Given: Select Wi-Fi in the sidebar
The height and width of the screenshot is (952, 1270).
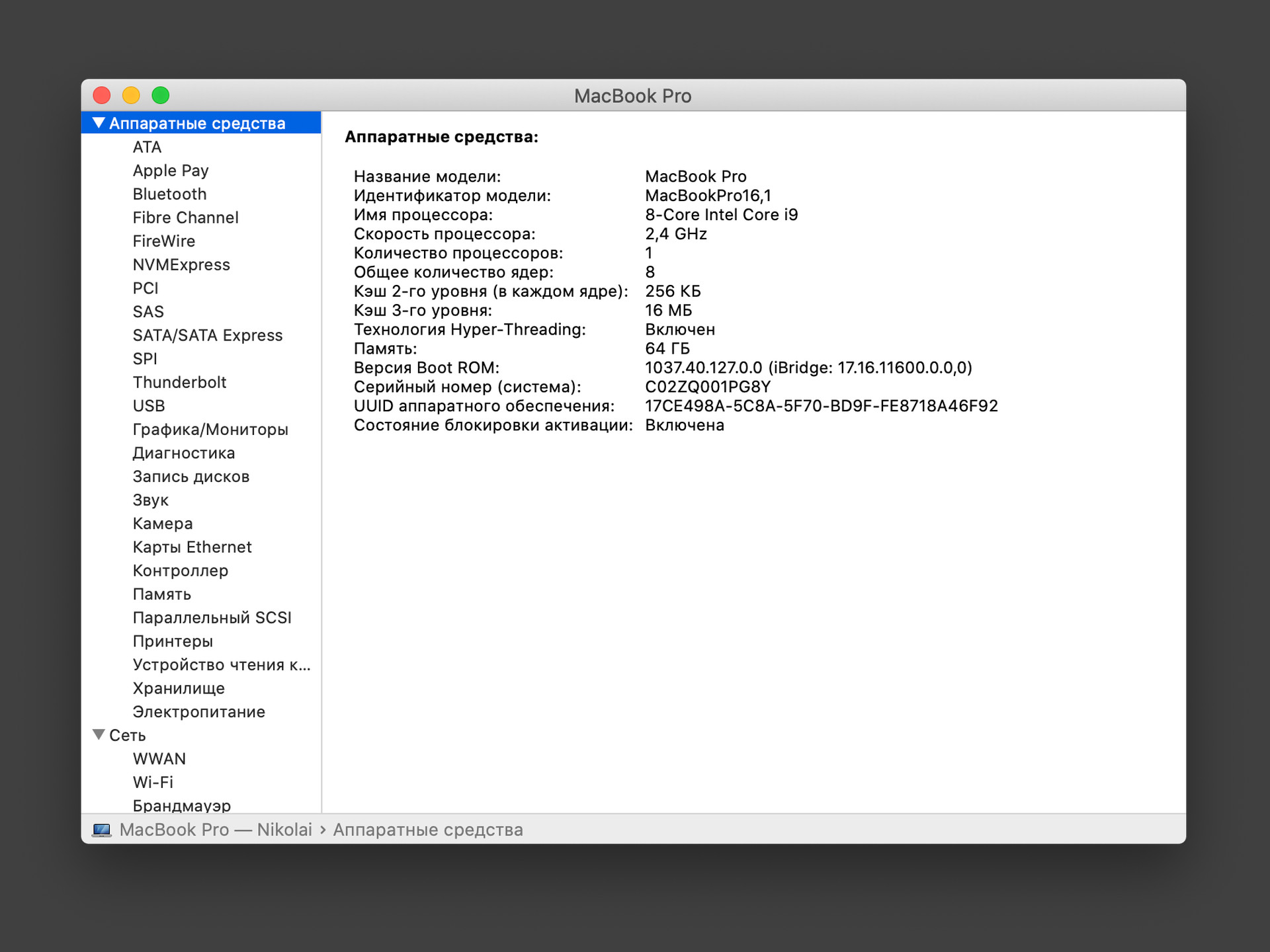Looking at the screenshot, I should 153,782.
